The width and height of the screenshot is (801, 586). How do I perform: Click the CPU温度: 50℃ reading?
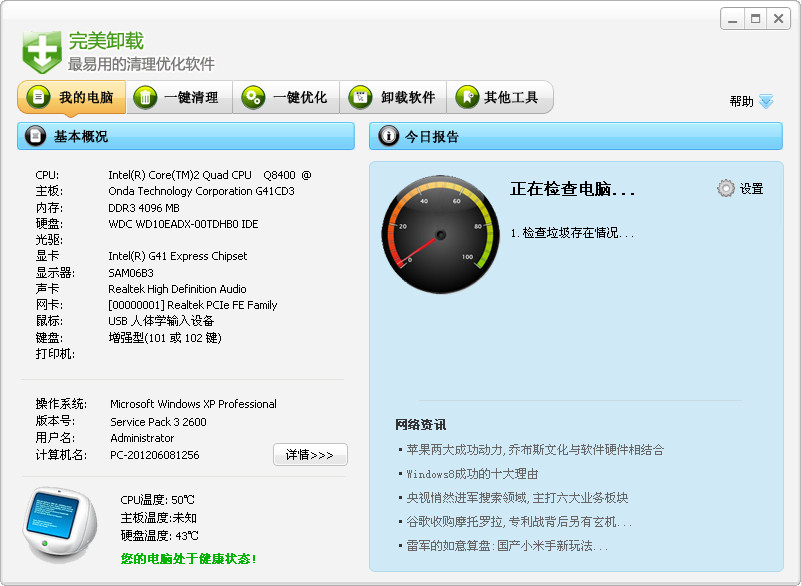[157, 500]
